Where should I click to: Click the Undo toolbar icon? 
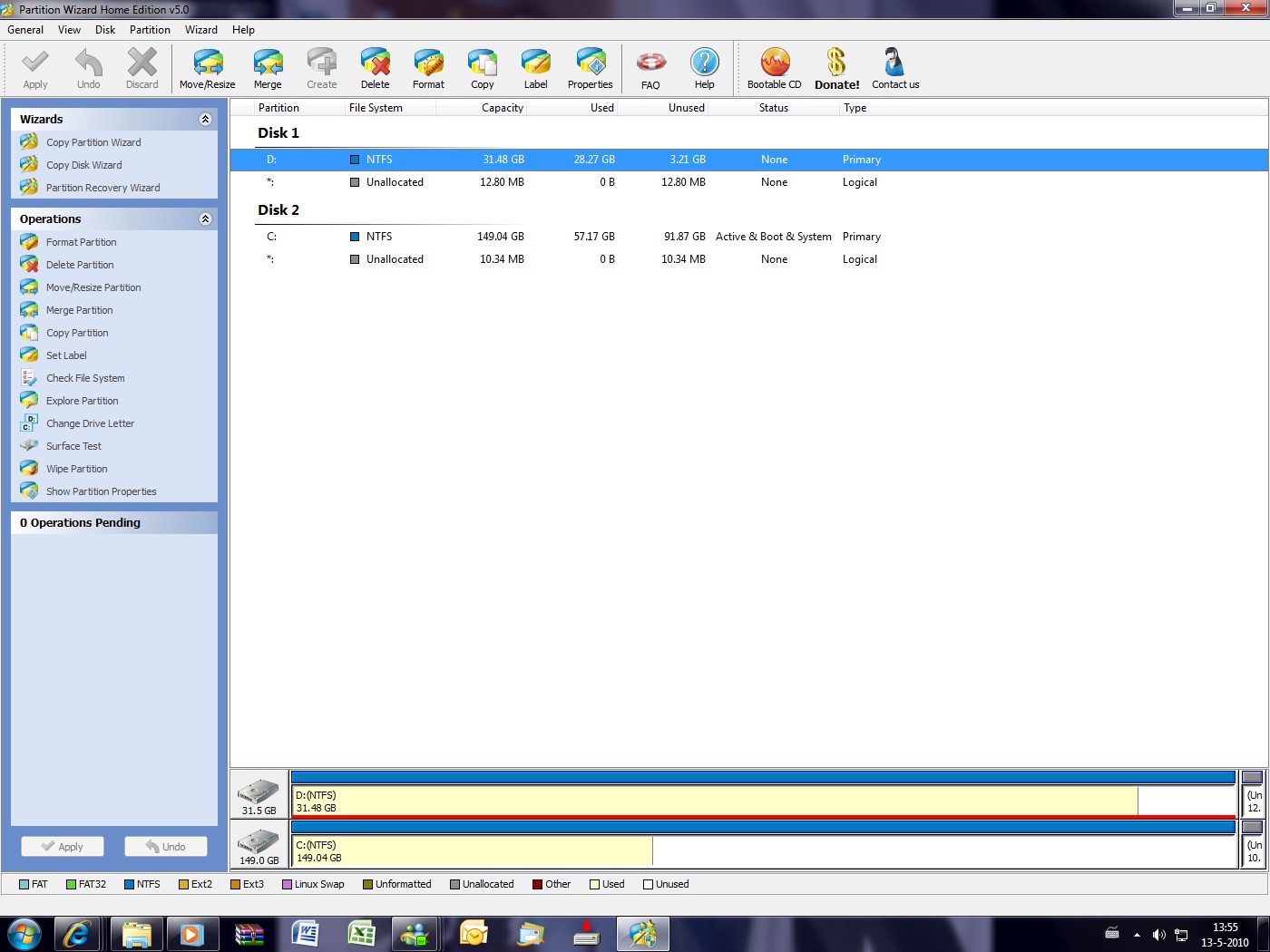89,69
